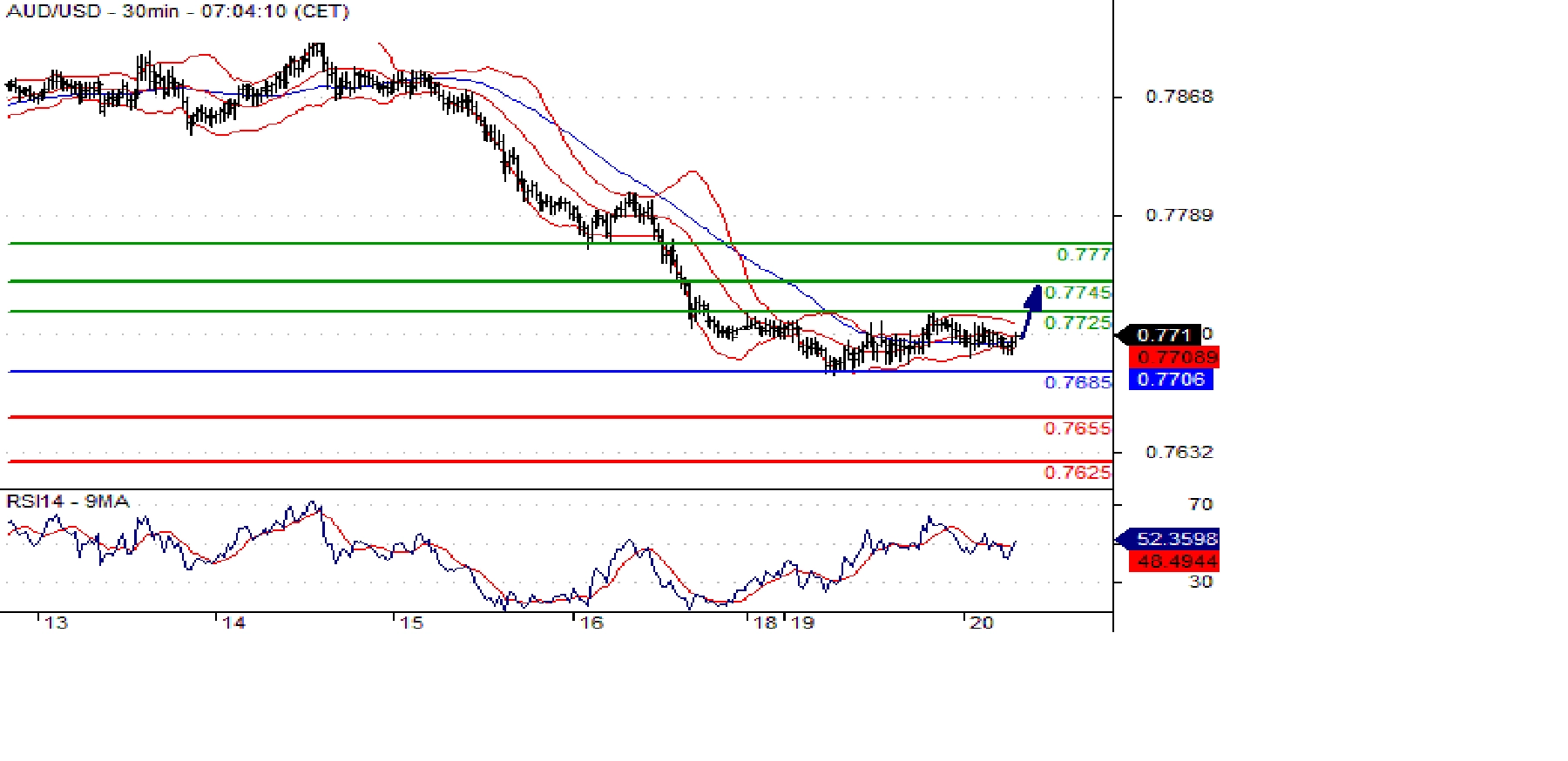
Task: Click the AUD/USD 30min chart title
Action: (x=178, y=11)
